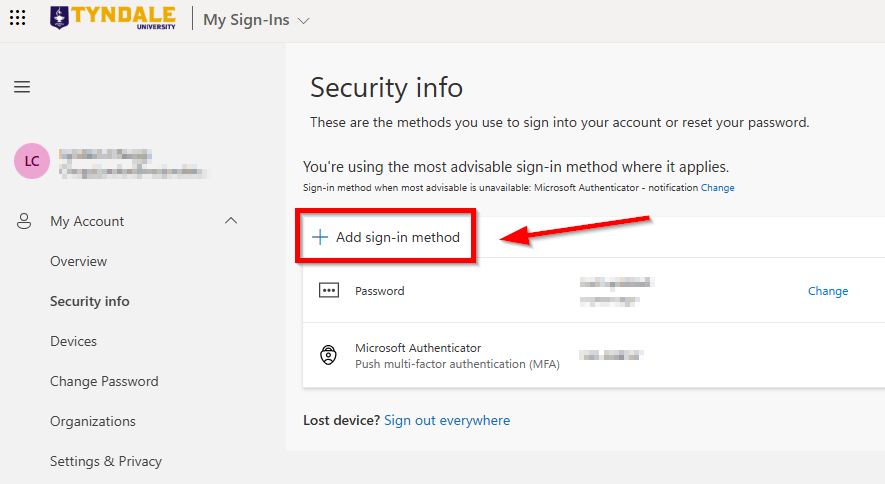Change the default sign-in method
The width and height of the screenshot is (885, 484).
pyautogui.click(x=717, y=188)
